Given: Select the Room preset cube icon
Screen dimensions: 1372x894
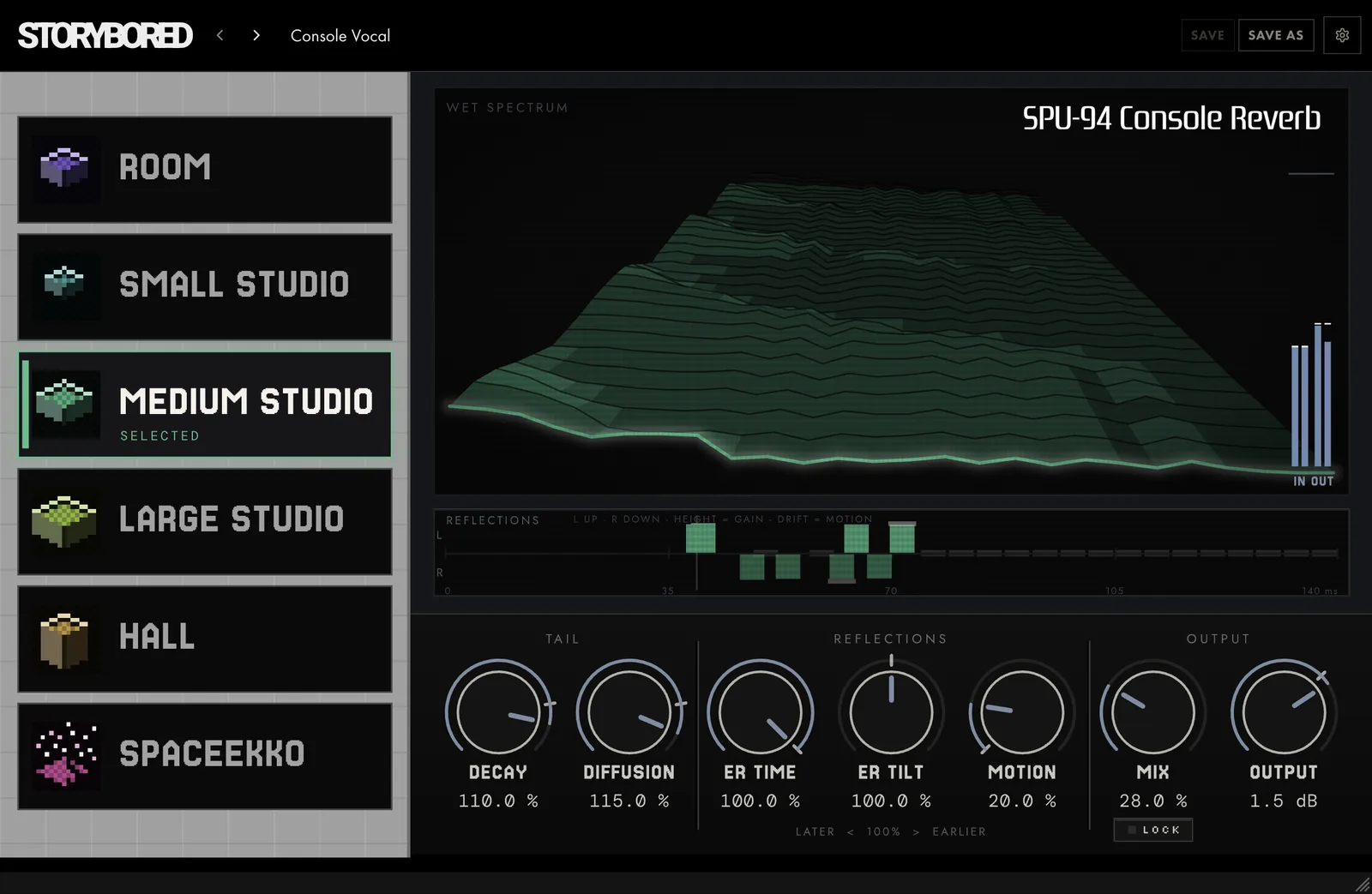Looking at the screenshot, I should (64, 167).
